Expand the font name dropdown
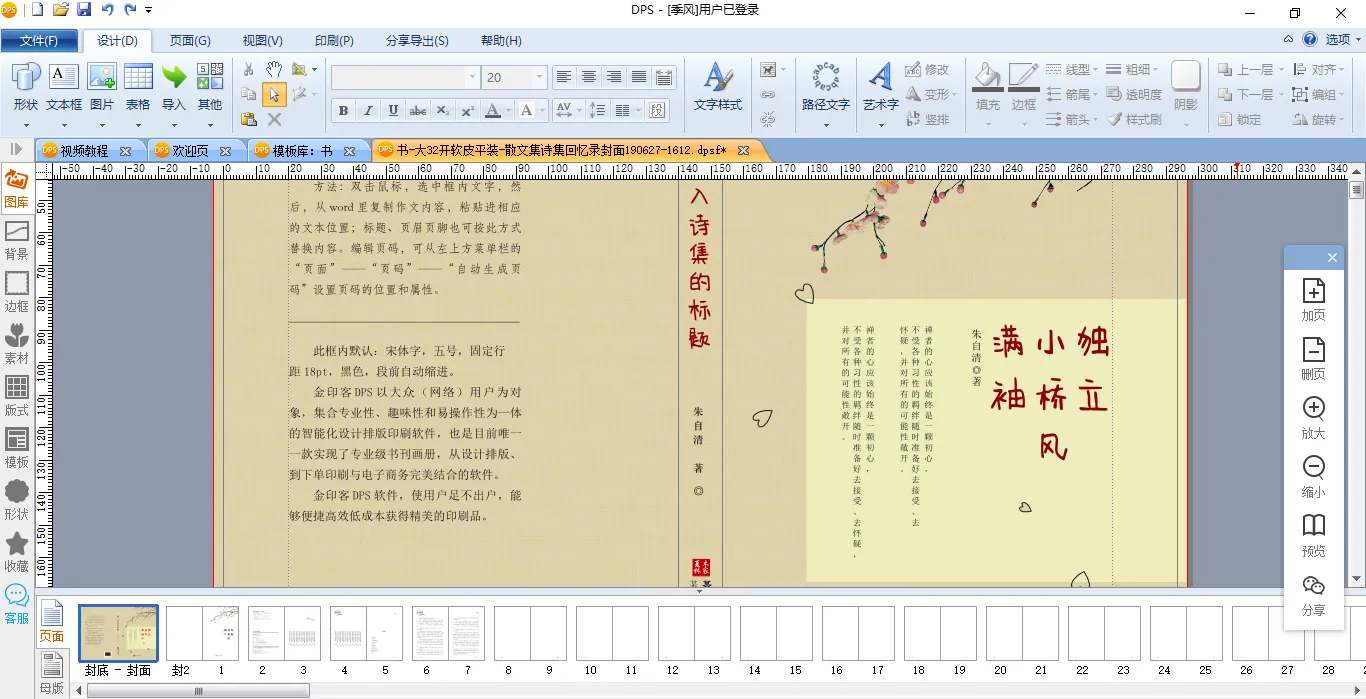1366x699 pixels. point(472,77)
